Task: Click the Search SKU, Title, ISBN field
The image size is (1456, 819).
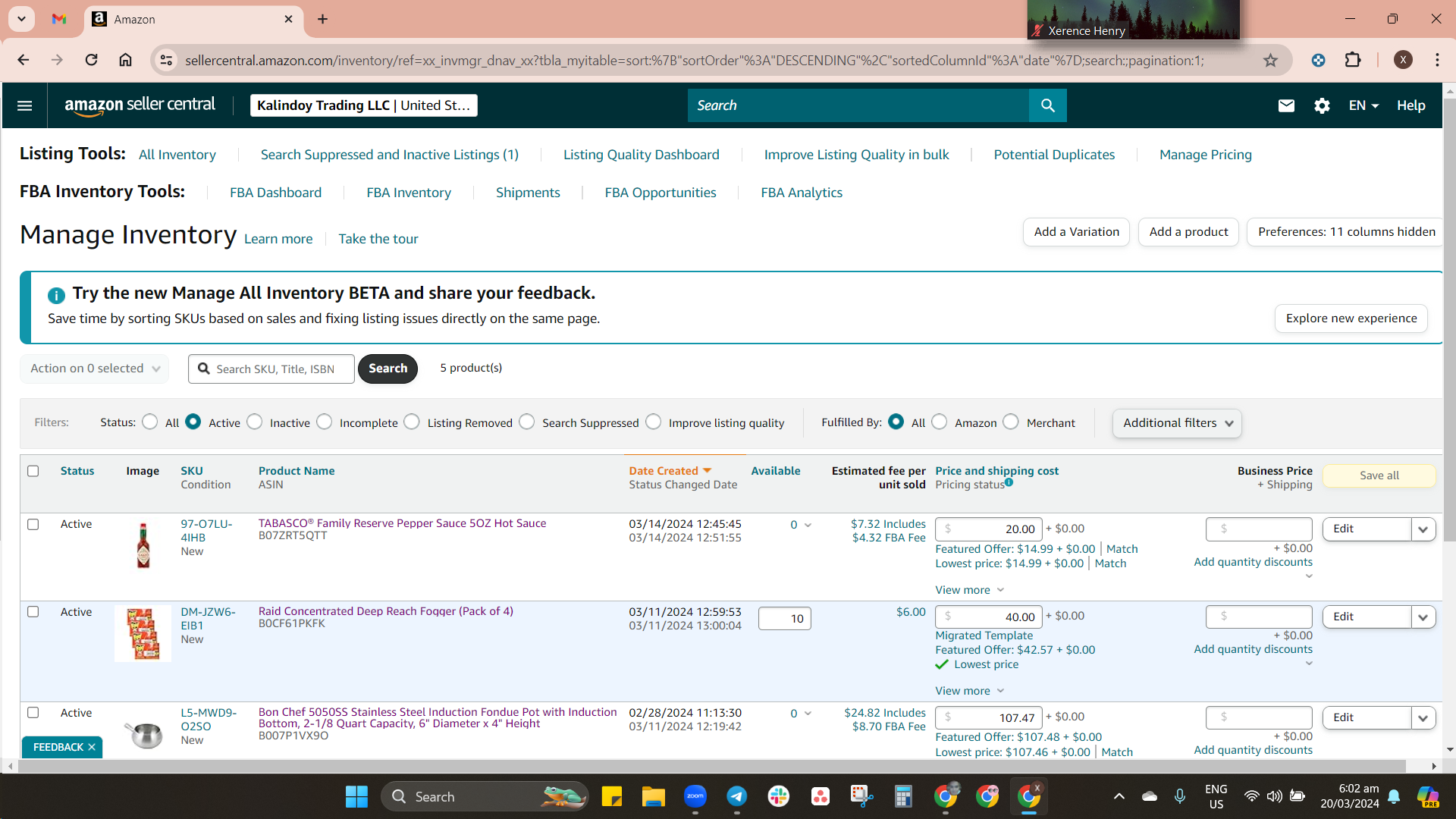Action: click(x=271, y=369)
